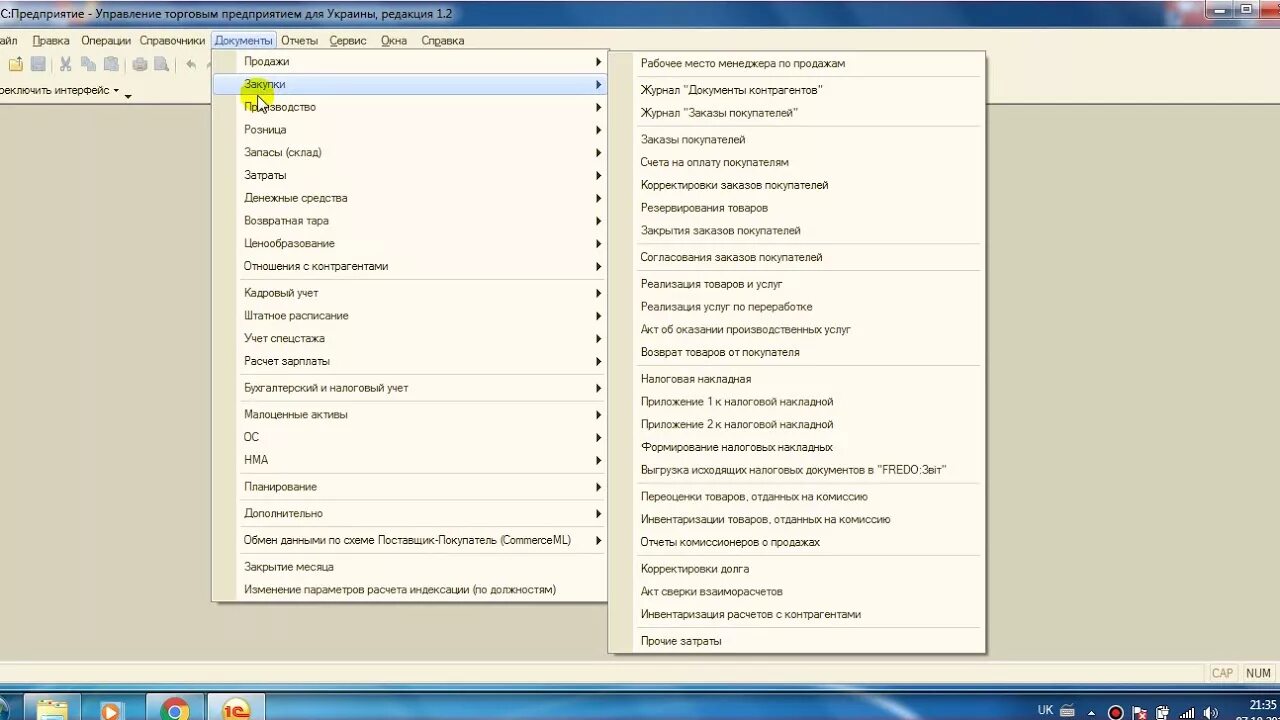This screenshot has height=720, width=1280.
Task: Click the Cut scissors toolbar icon
Action: pyautogui.click(x=66, y=64)
